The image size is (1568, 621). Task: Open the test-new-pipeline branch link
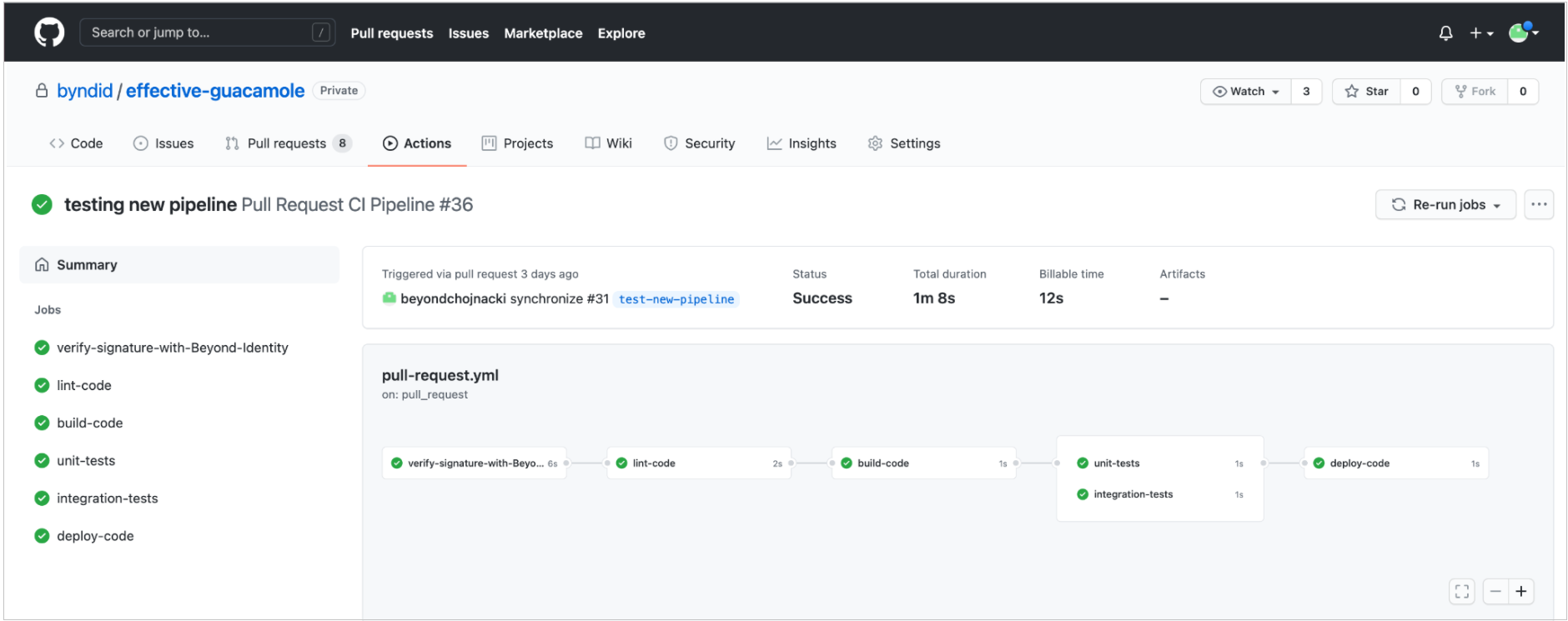(676, 299)
